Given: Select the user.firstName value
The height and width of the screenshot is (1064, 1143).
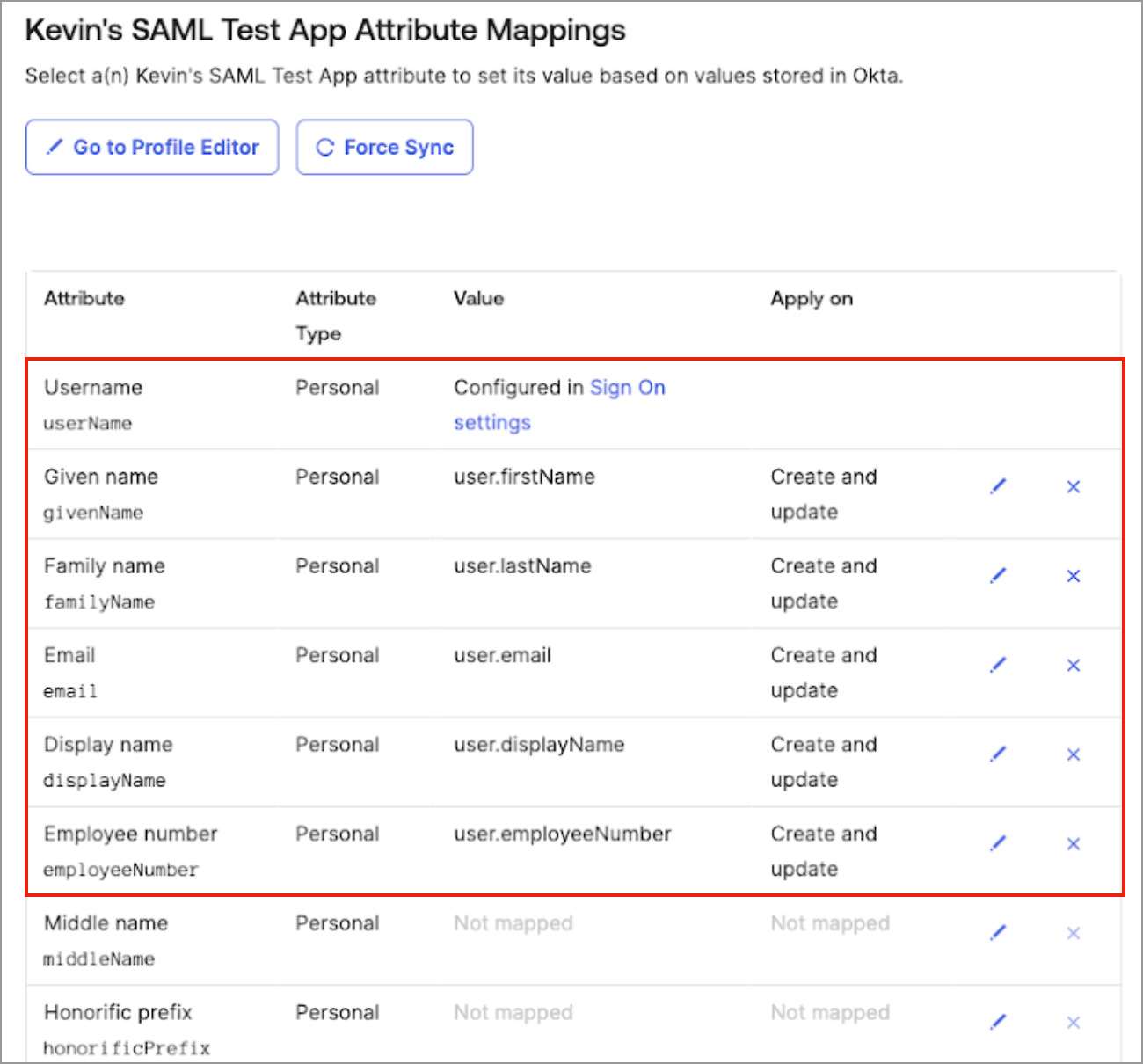Looking at the screenshot, I should (524, 477).
